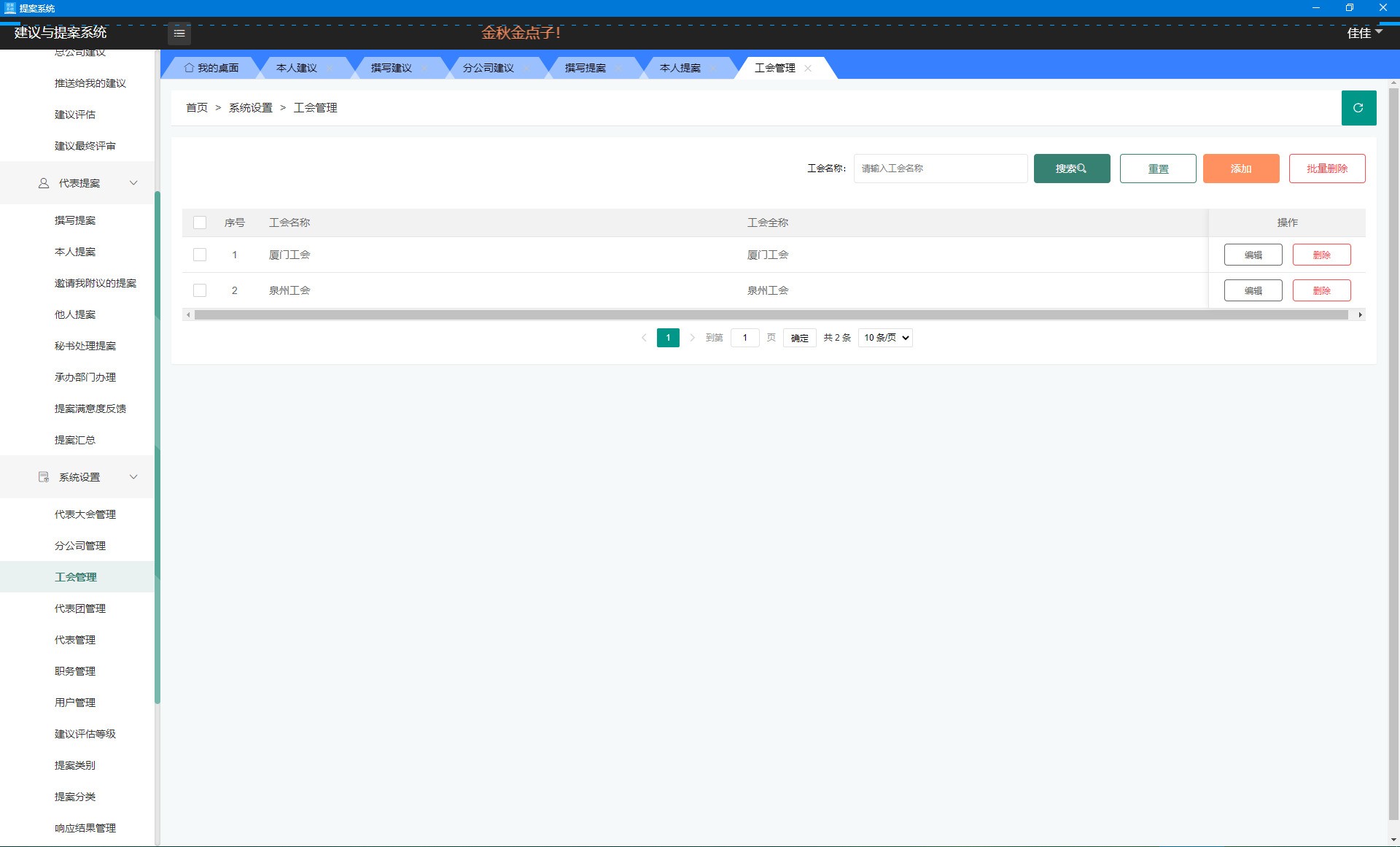The image size is (1400, 847).
Task: Open 代表团管理 in the sidebar
Action: pyautogui.click(x=80, y=608)
